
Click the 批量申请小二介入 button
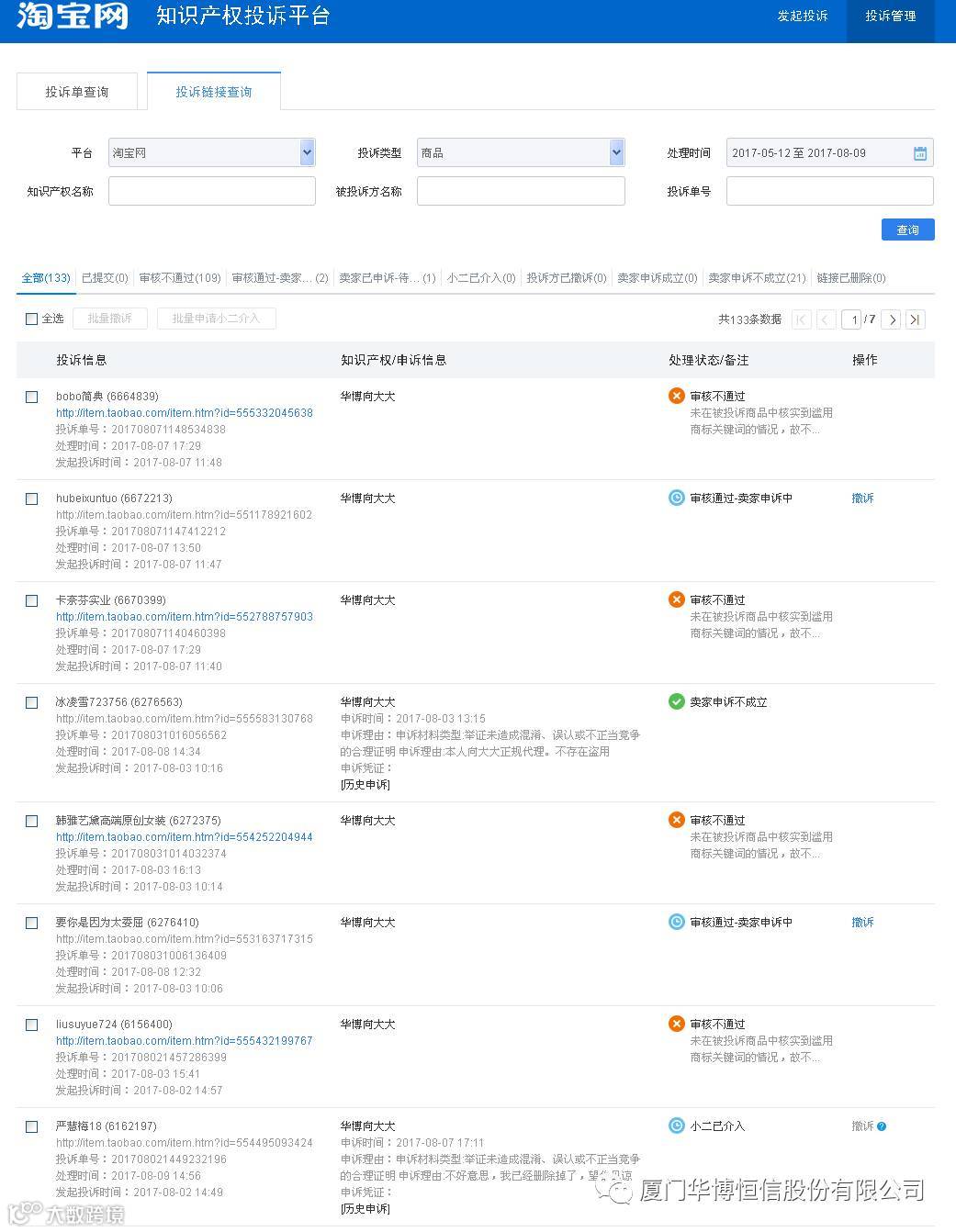click(x=216, y=319)
